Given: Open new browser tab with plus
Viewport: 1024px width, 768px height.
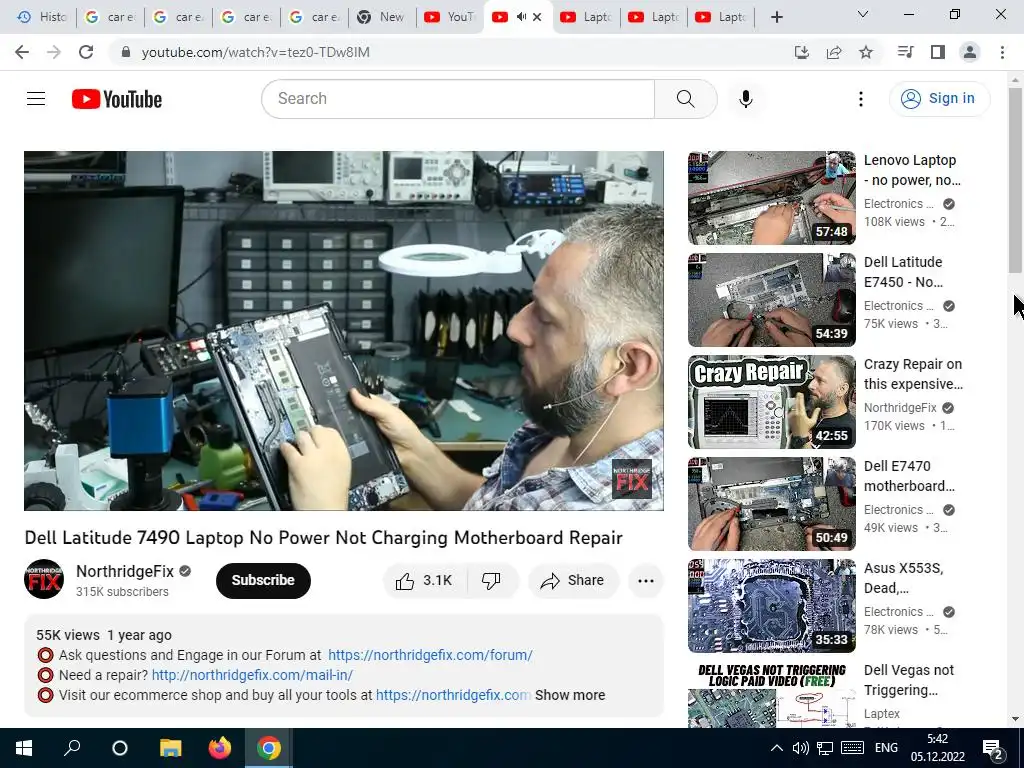Looking at the screenshot, I should click(x=776, y=17).
